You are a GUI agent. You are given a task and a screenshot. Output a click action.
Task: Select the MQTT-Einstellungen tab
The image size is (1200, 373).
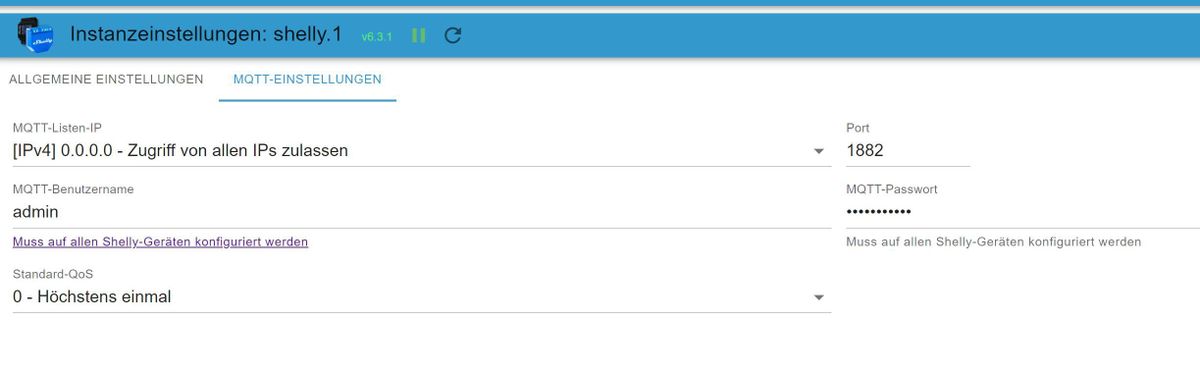click(307, 79)
